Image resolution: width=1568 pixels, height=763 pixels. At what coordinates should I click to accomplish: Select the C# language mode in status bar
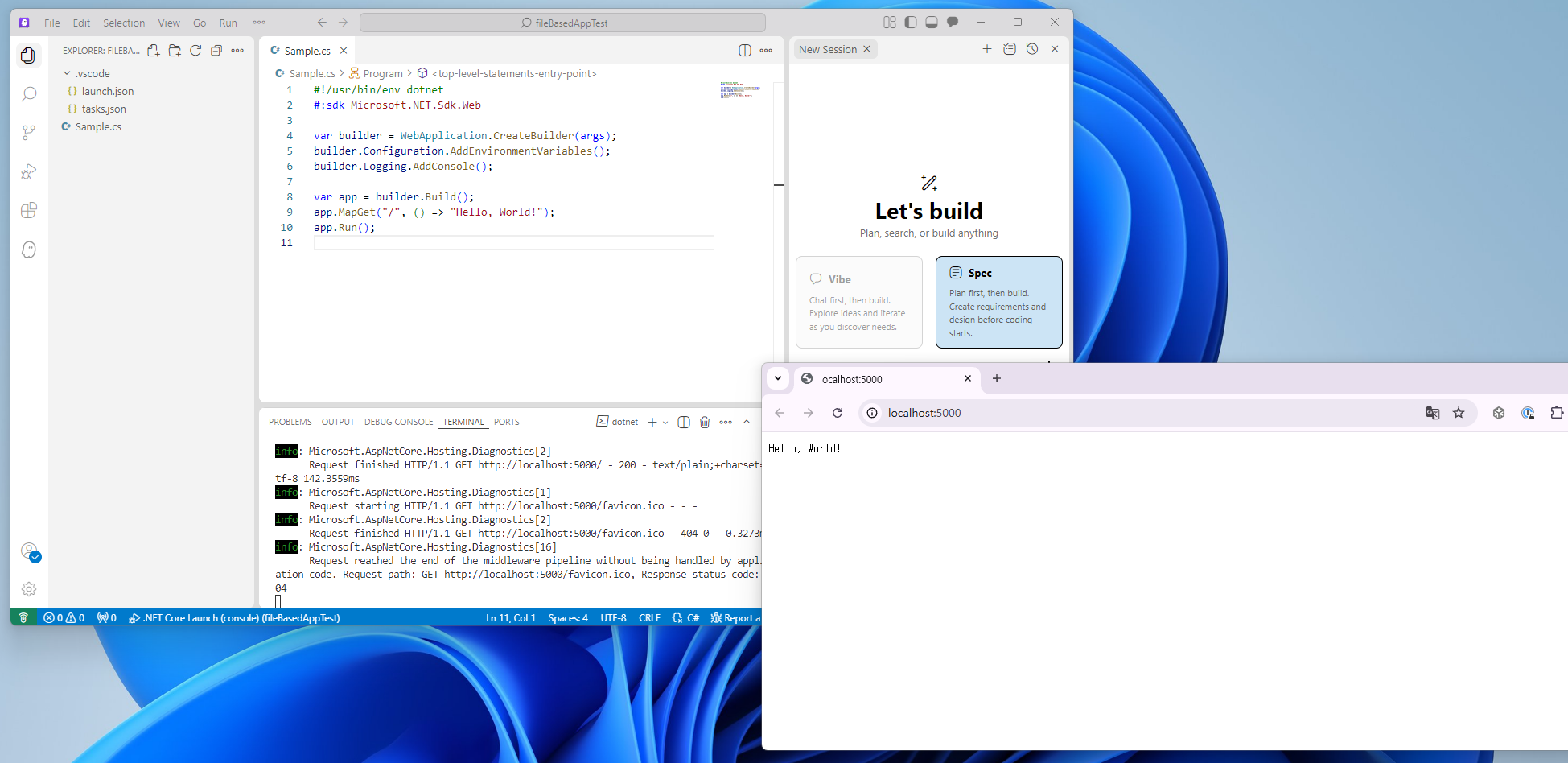tap(693, 618)
